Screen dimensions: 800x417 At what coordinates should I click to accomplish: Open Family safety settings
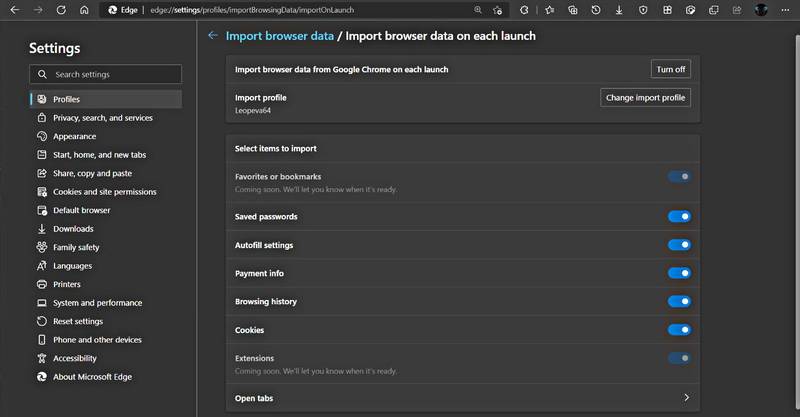click(106, 247)
